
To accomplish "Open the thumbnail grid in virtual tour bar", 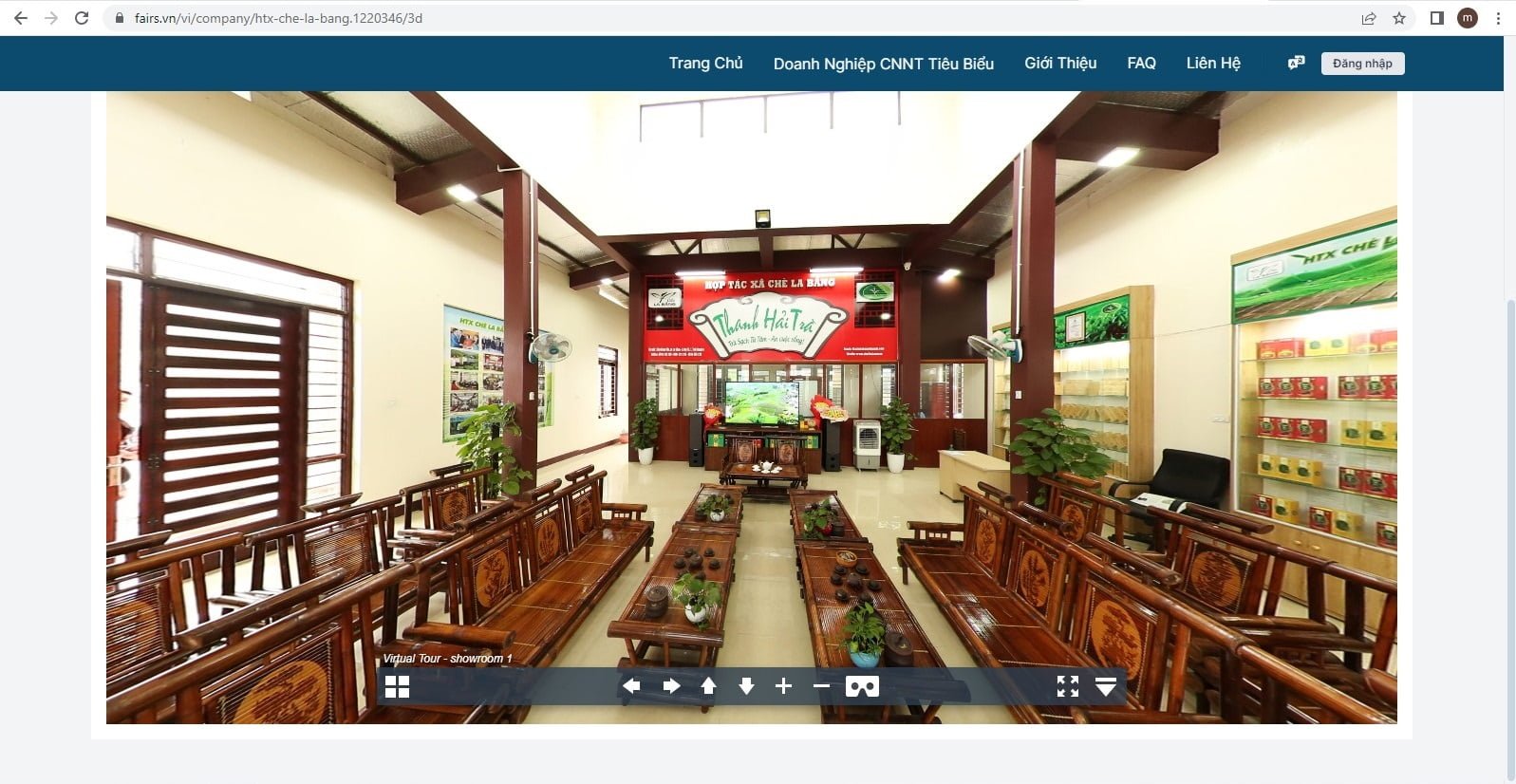I will 398,686.
